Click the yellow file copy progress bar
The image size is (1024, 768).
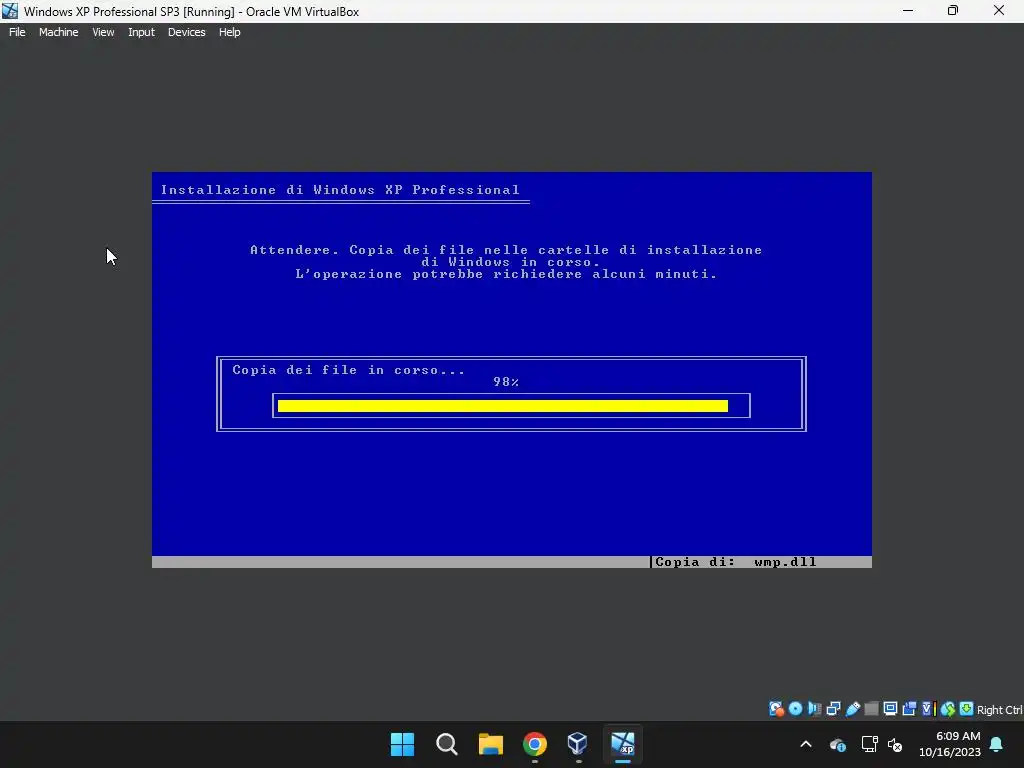[503, 406]
